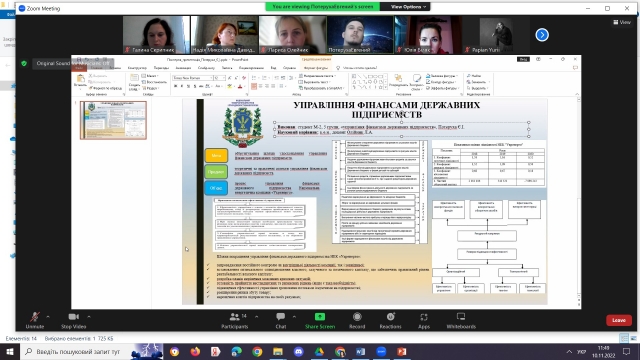
Task: Open Zoom Apps
Action: pyautogui.click(x=424, y=320)
